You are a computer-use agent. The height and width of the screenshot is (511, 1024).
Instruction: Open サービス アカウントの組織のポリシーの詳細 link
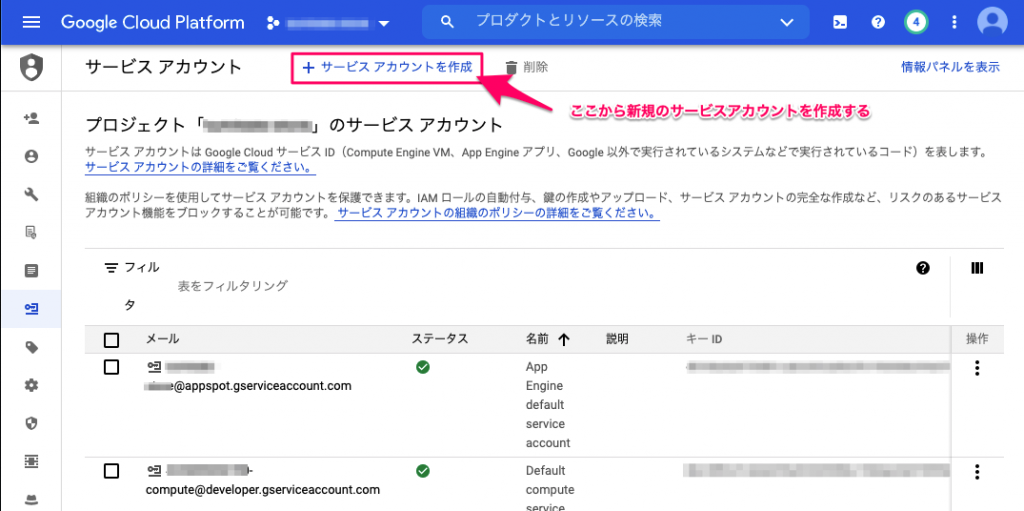496,214
